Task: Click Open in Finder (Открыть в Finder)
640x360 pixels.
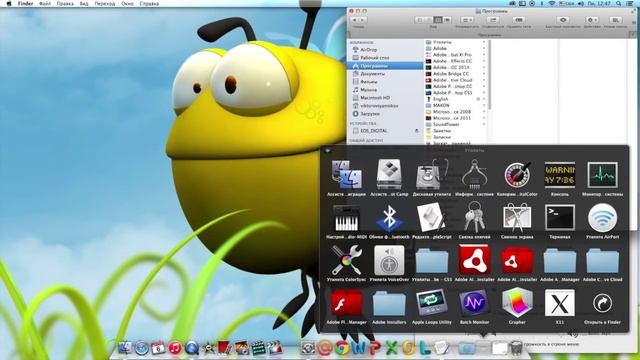Action: [x=602, y=303]
